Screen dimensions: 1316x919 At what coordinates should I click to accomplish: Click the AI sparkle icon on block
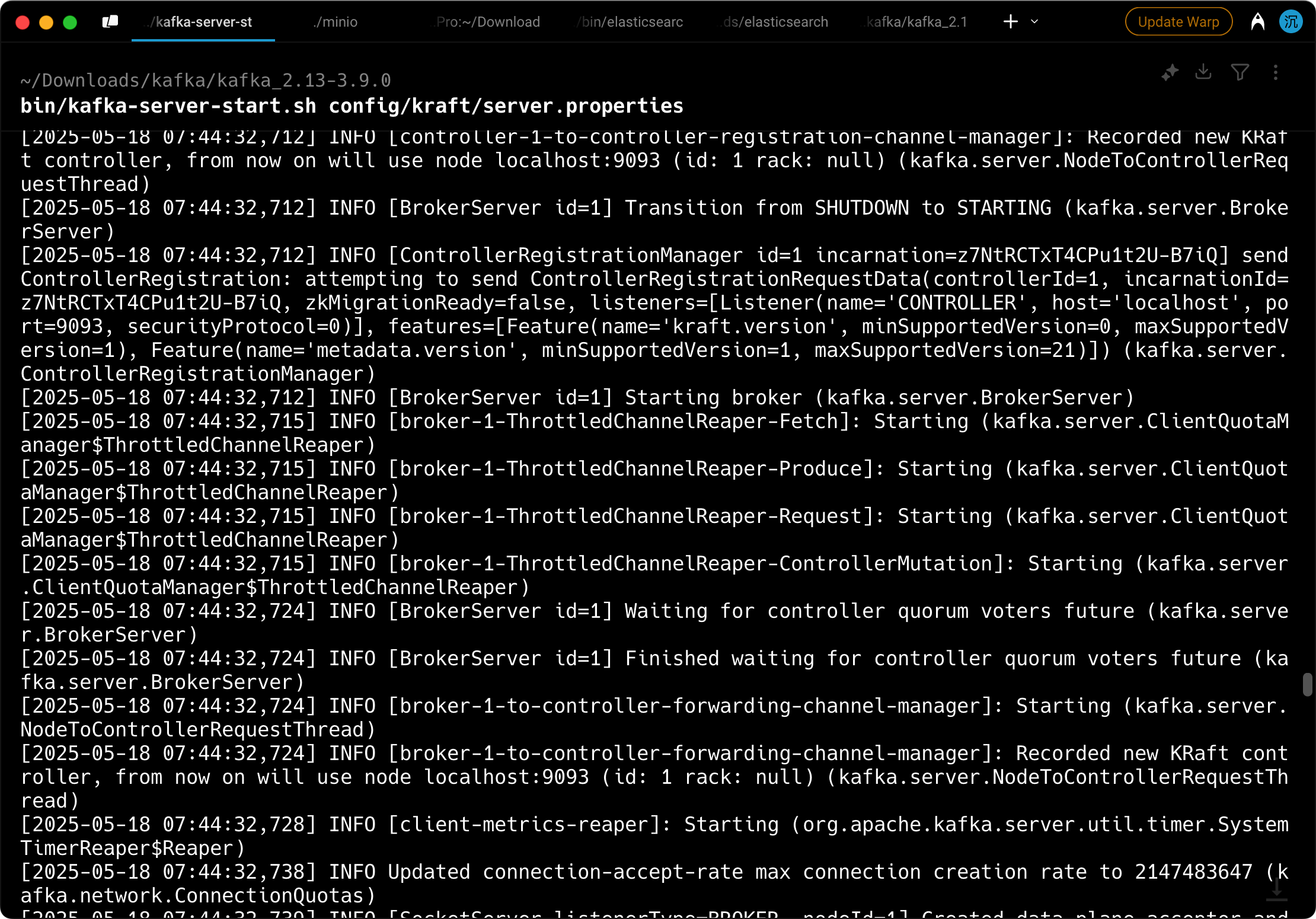(x=1170, y=73)
